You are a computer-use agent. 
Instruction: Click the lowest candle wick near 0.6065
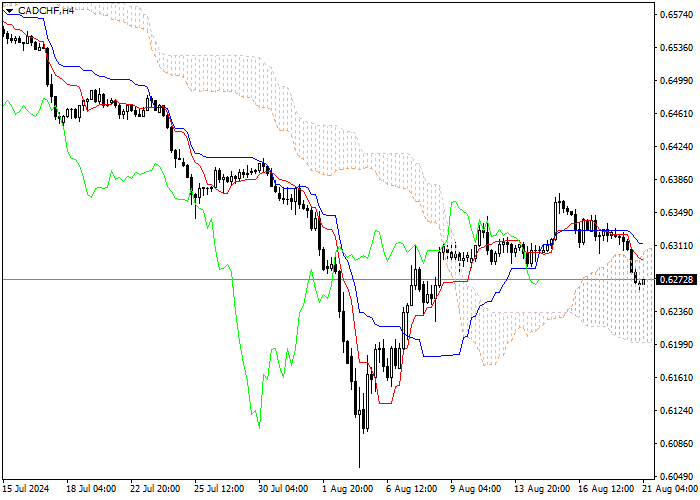(x=359, y=442)
